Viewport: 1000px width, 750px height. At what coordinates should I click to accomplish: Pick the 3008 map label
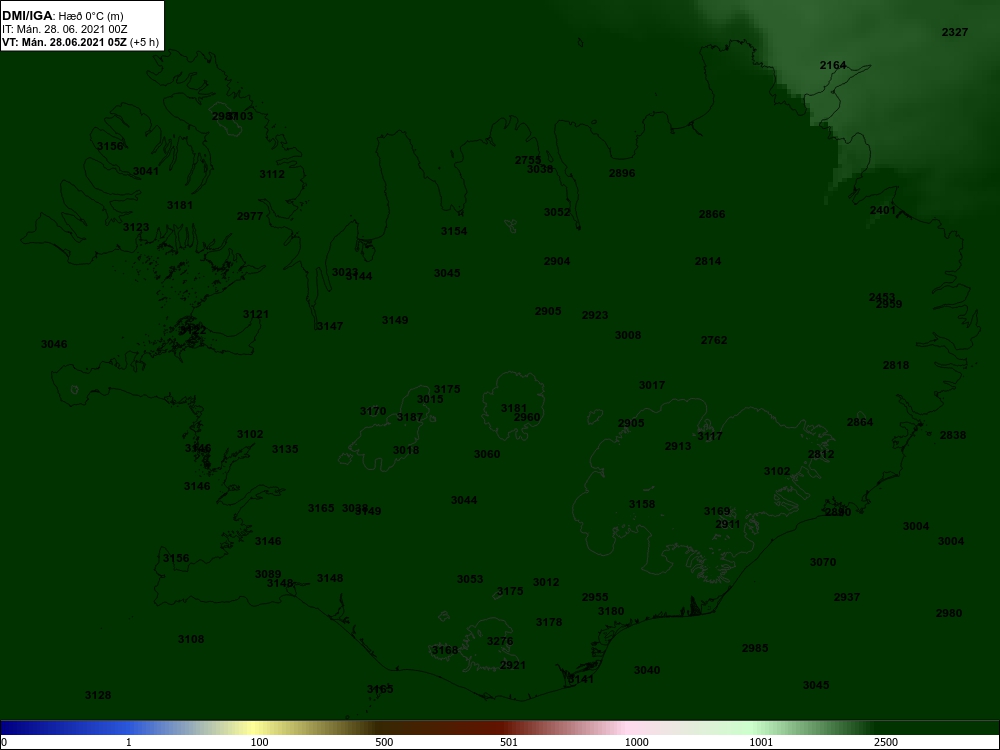(628, 335)
